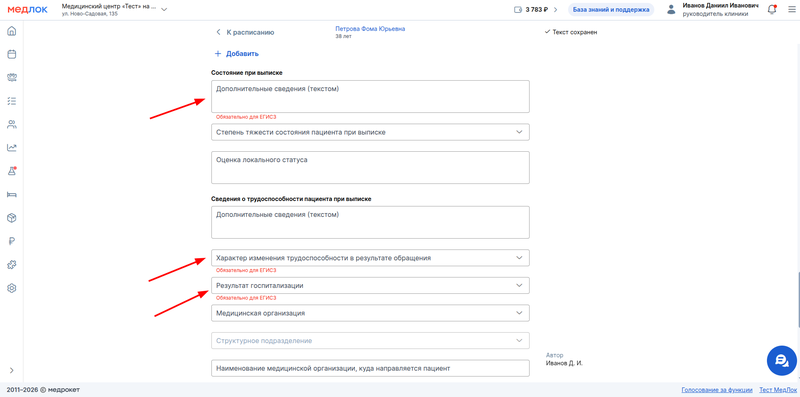
Task: Click the page vertical scrollbar thumb
Action: click(x=798, y=301)
